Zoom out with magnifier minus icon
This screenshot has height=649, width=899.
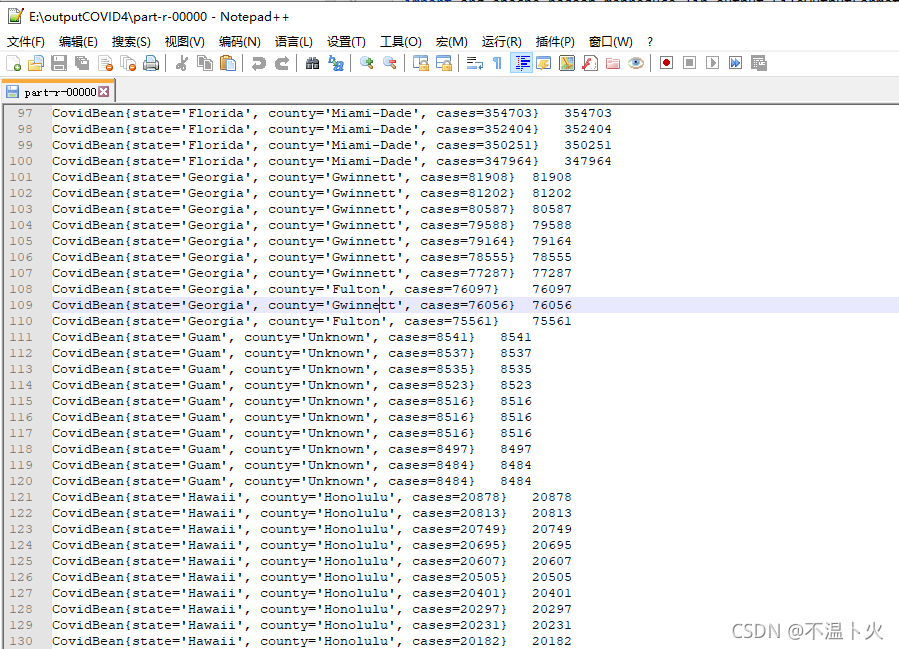[x=390, y=63]
